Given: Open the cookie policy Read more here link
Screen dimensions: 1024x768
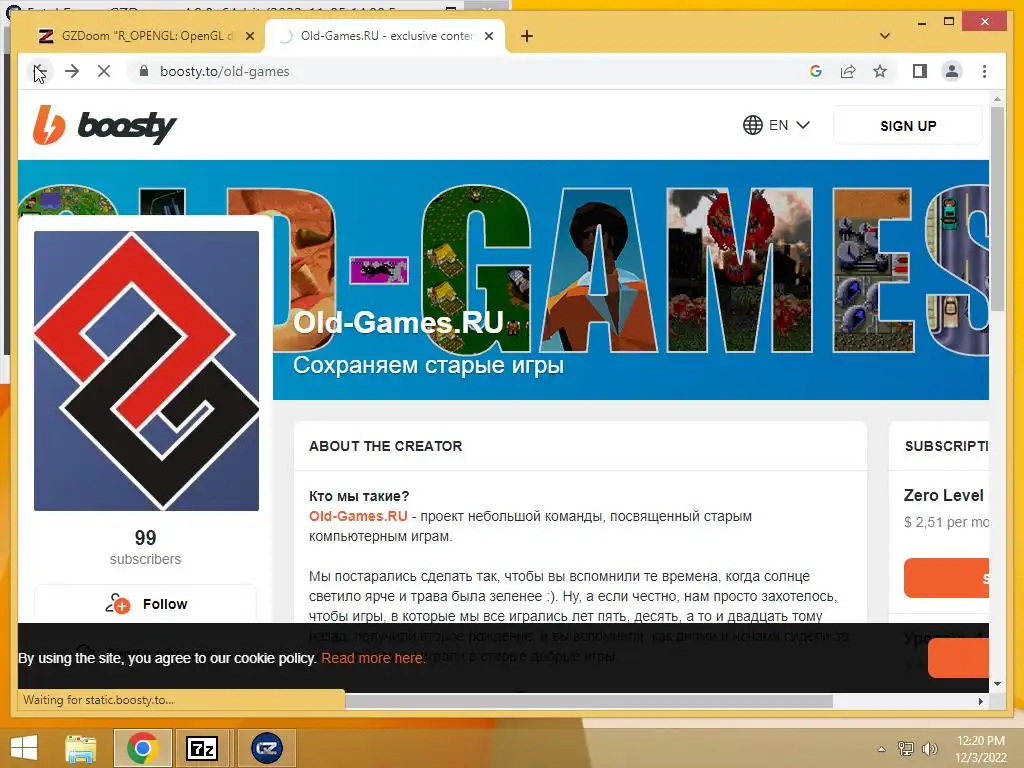Looking at the screenshot, I should coord(373,658).
